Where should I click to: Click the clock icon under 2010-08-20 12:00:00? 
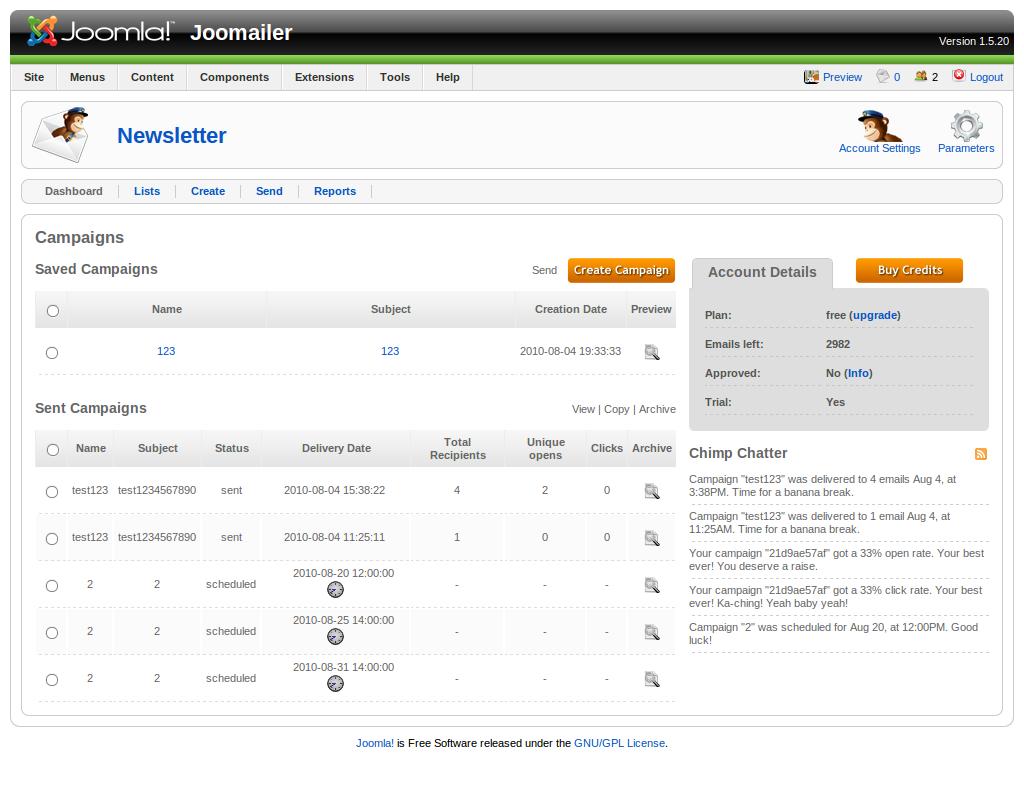pyautogui.click(x=335, y=590)
